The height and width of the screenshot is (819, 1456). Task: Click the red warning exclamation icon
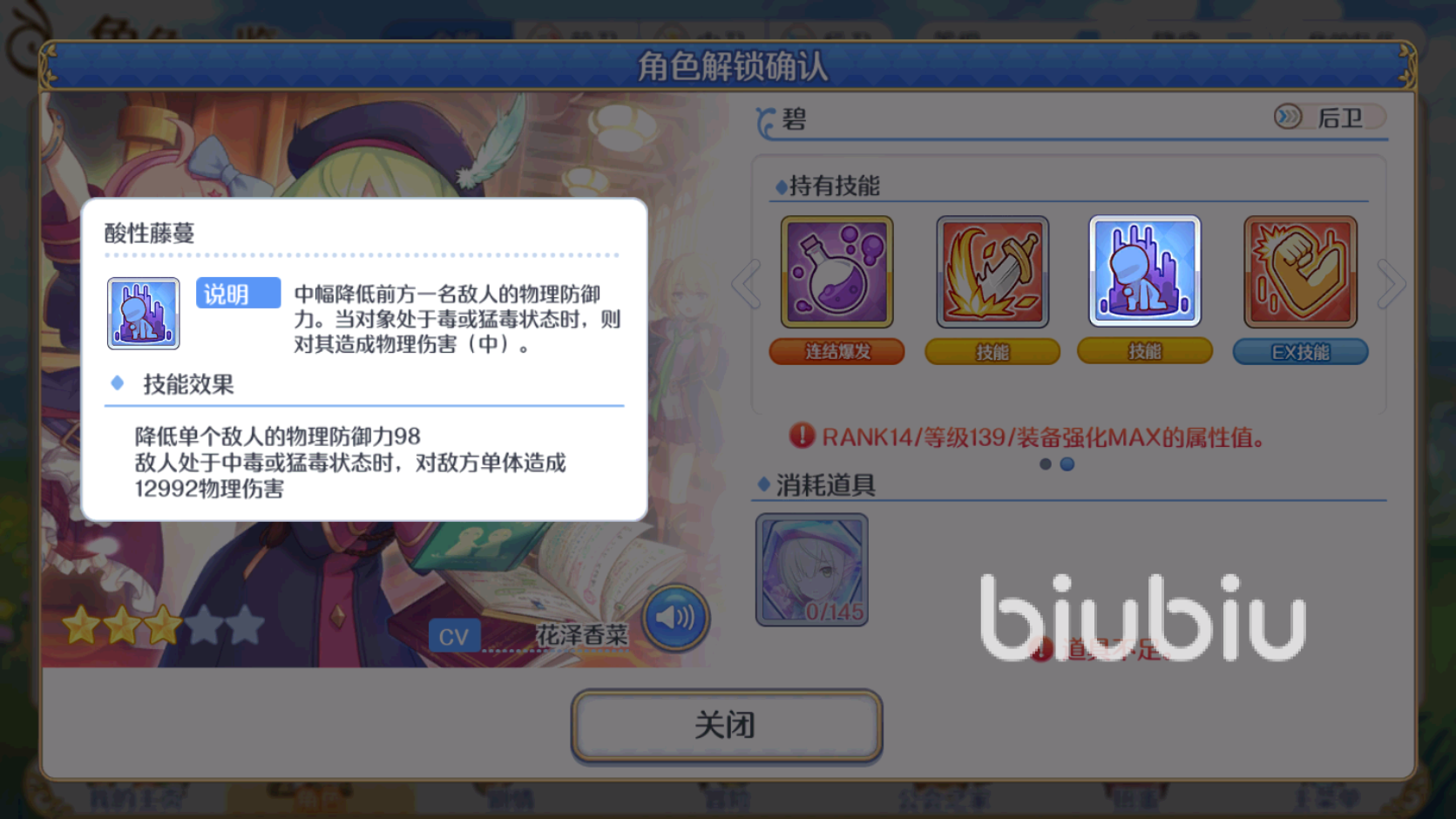click(x=801, y=436)
